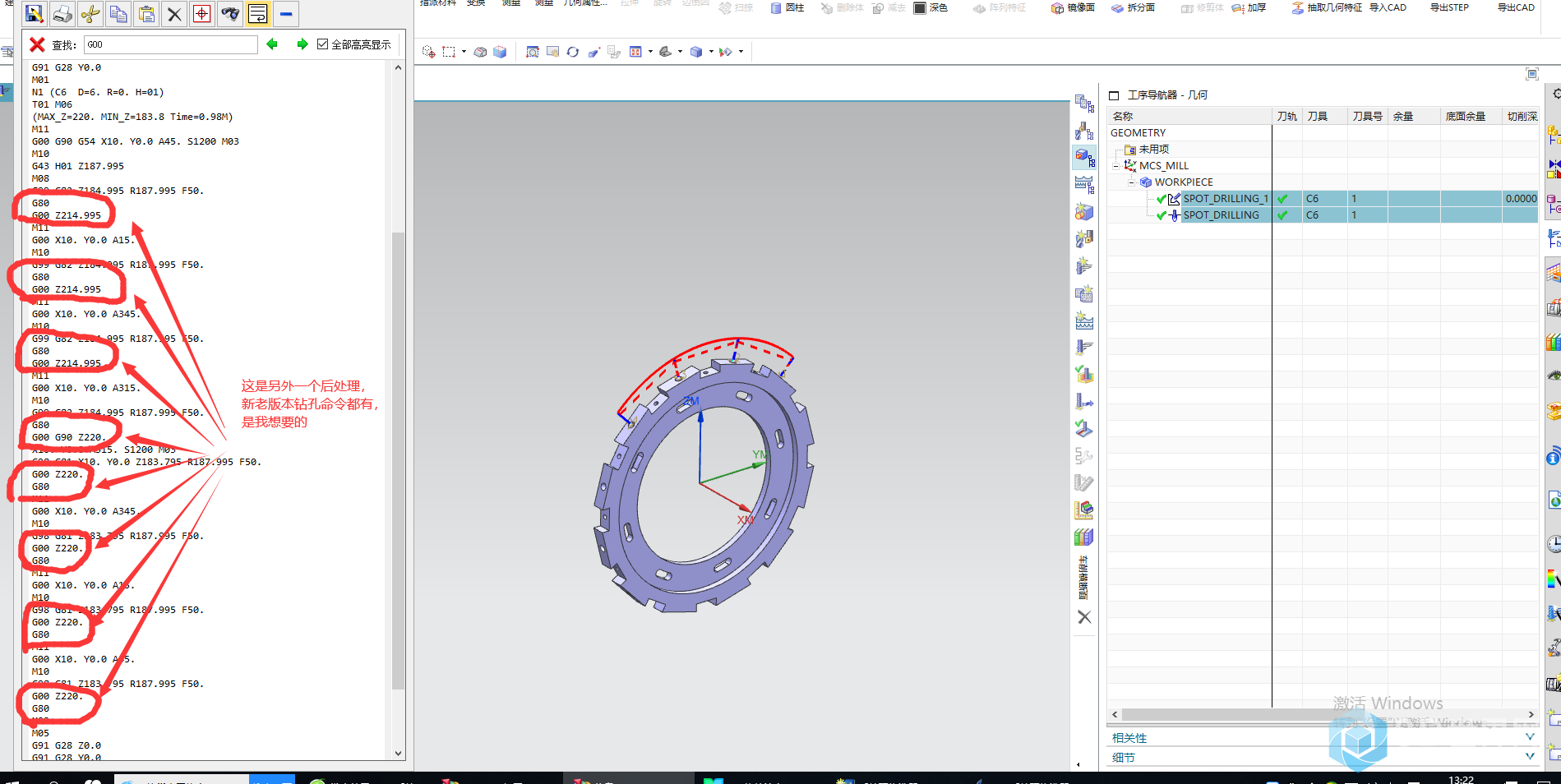Click the scissors cut icon

click(x=90, y=14)
